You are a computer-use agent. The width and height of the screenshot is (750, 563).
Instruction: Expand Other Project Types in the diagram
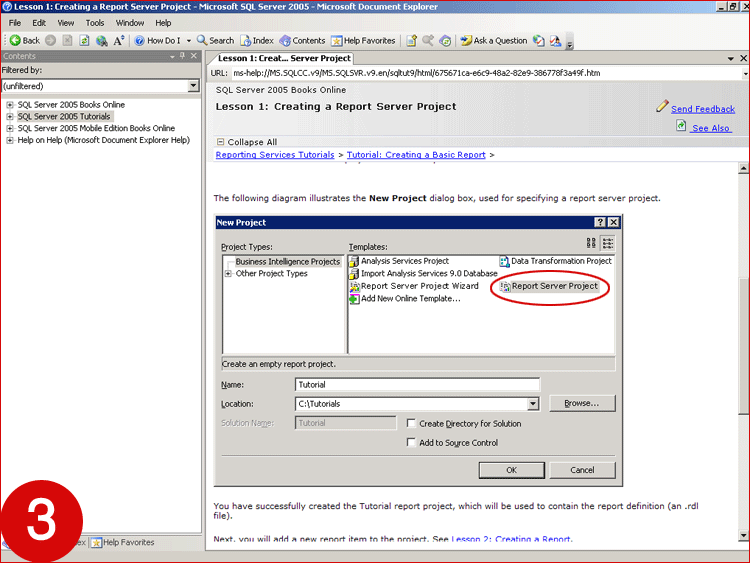point(228,274)
